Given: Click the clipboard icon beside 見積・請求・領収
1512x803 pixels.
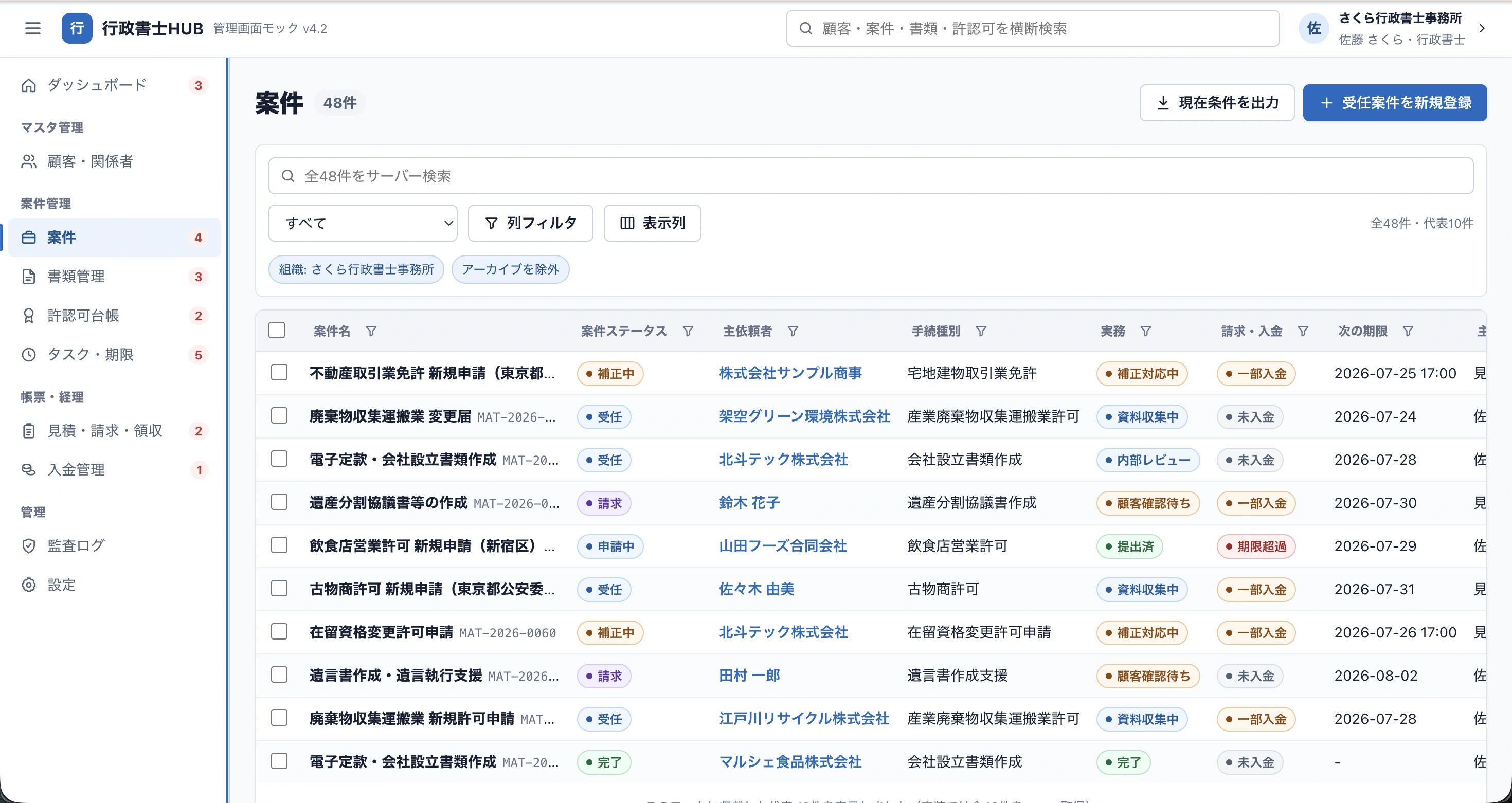Looking at the screenshot, I should [x=29, y=431].
